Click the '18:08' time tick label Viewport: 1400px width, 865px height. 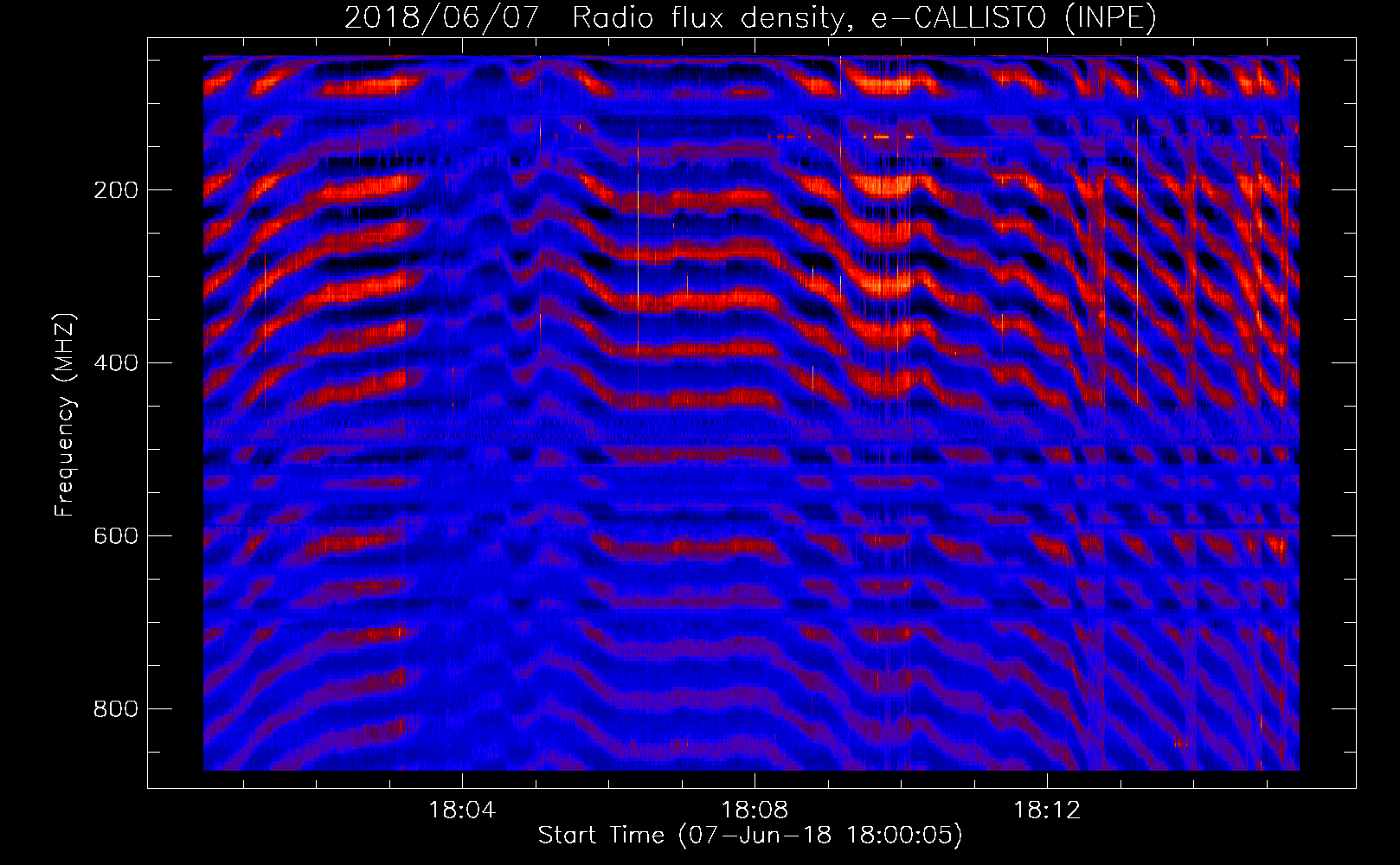pyautogui.click(x=755, y=811)
